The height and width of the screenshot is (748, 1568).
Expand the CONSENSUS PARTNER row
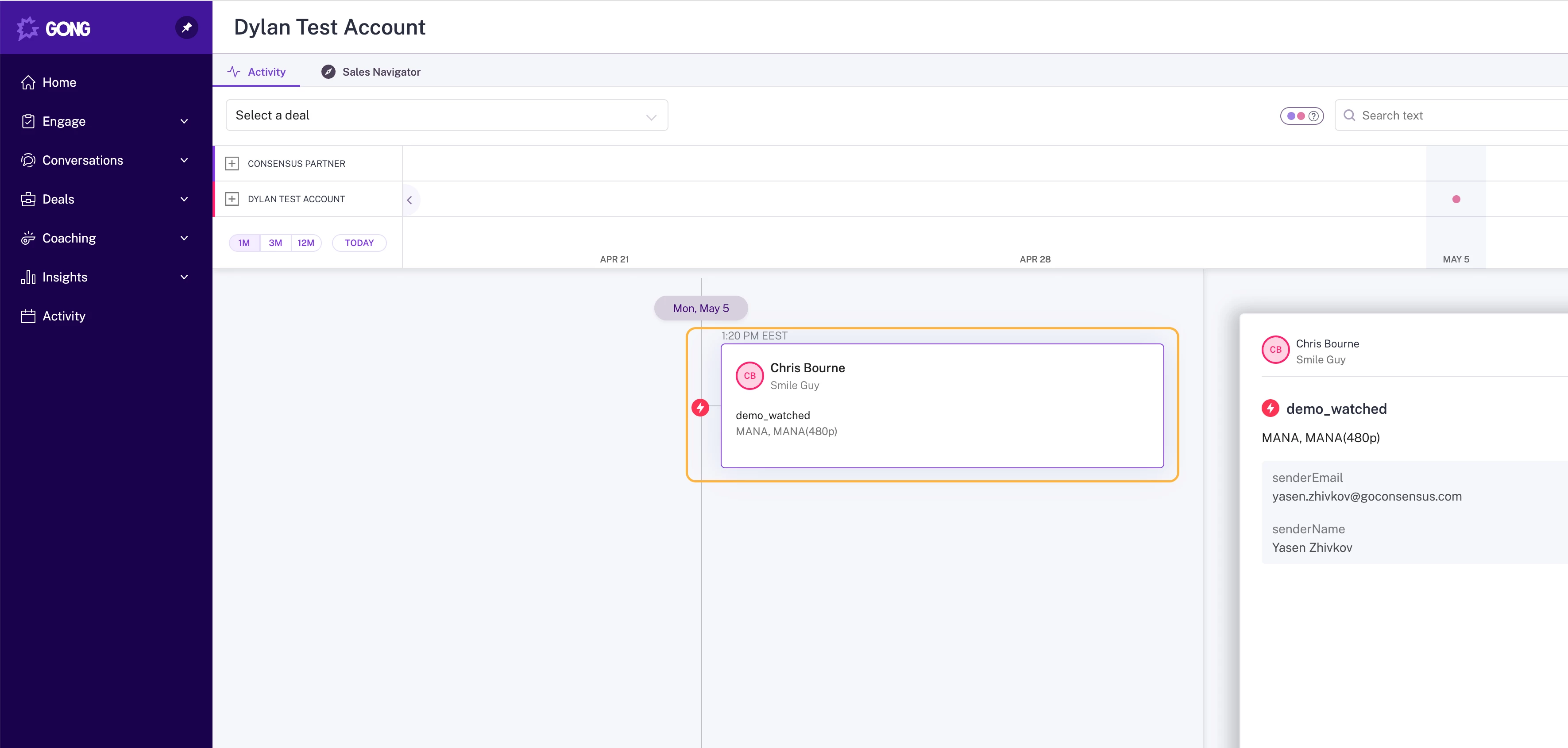232,164
